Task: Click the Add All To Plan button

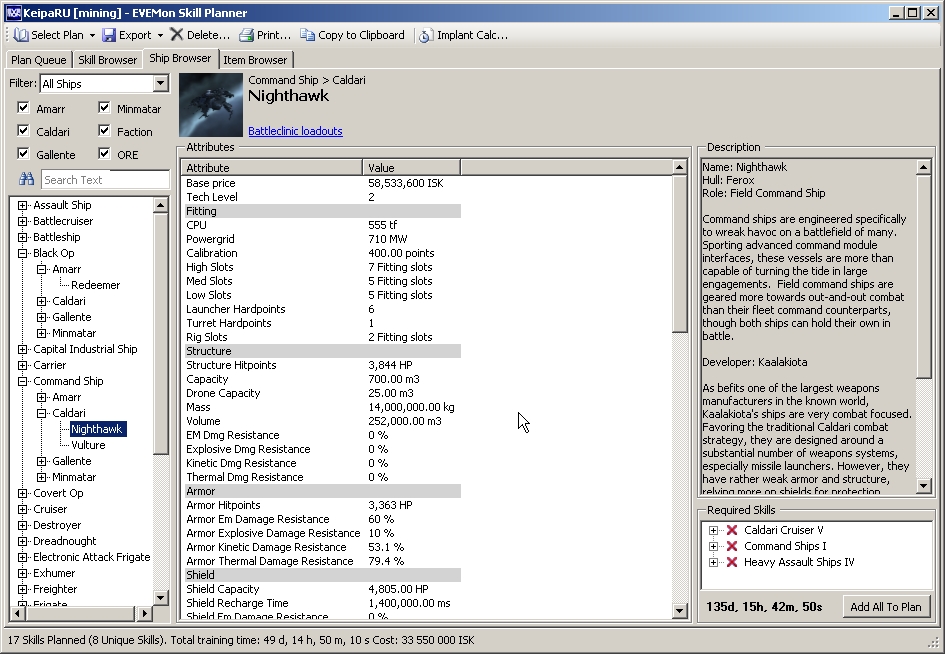Action: [x=886, y=607]
